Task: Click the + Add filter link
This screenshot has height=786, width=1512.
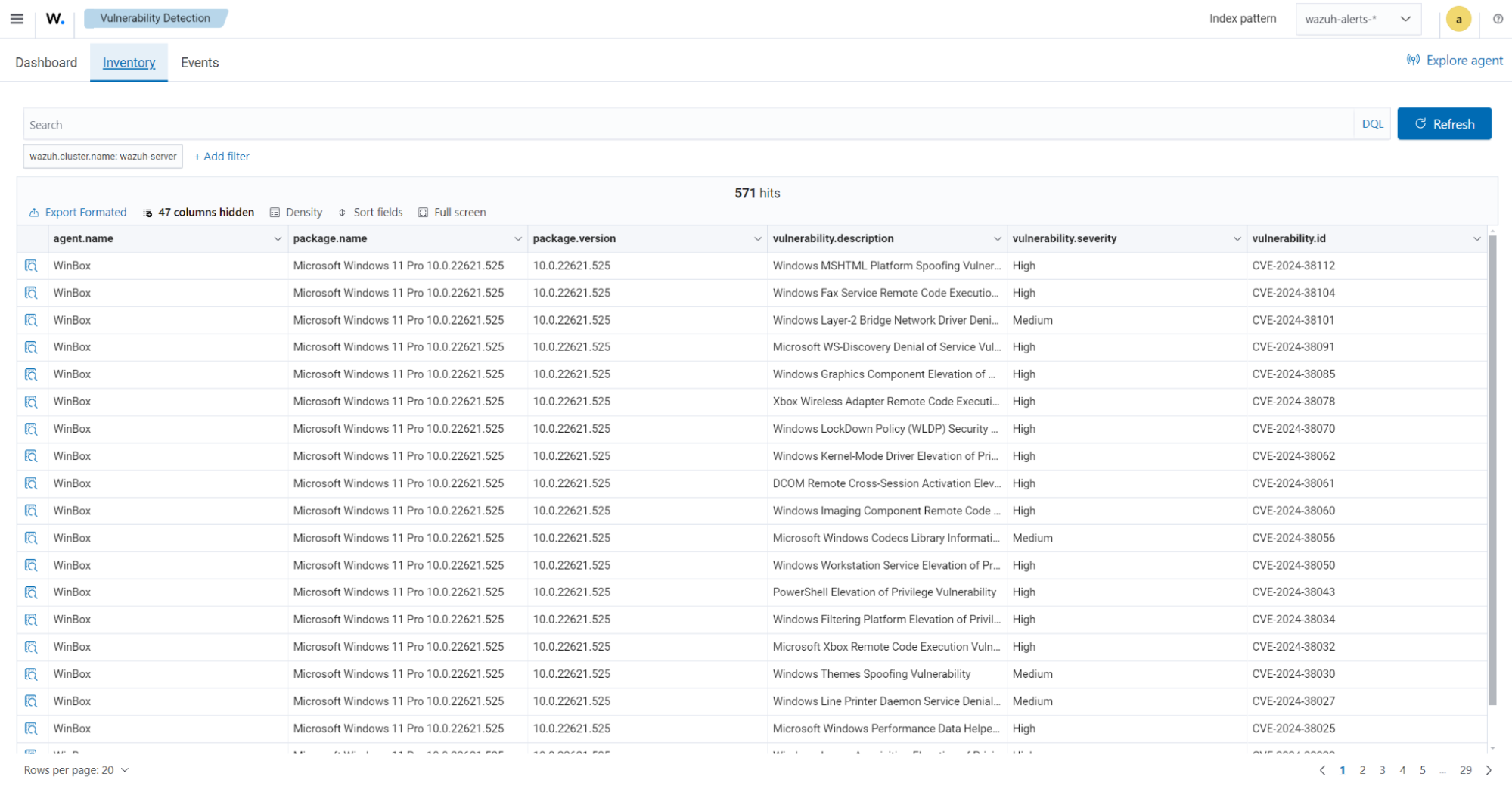Action: 222,156
